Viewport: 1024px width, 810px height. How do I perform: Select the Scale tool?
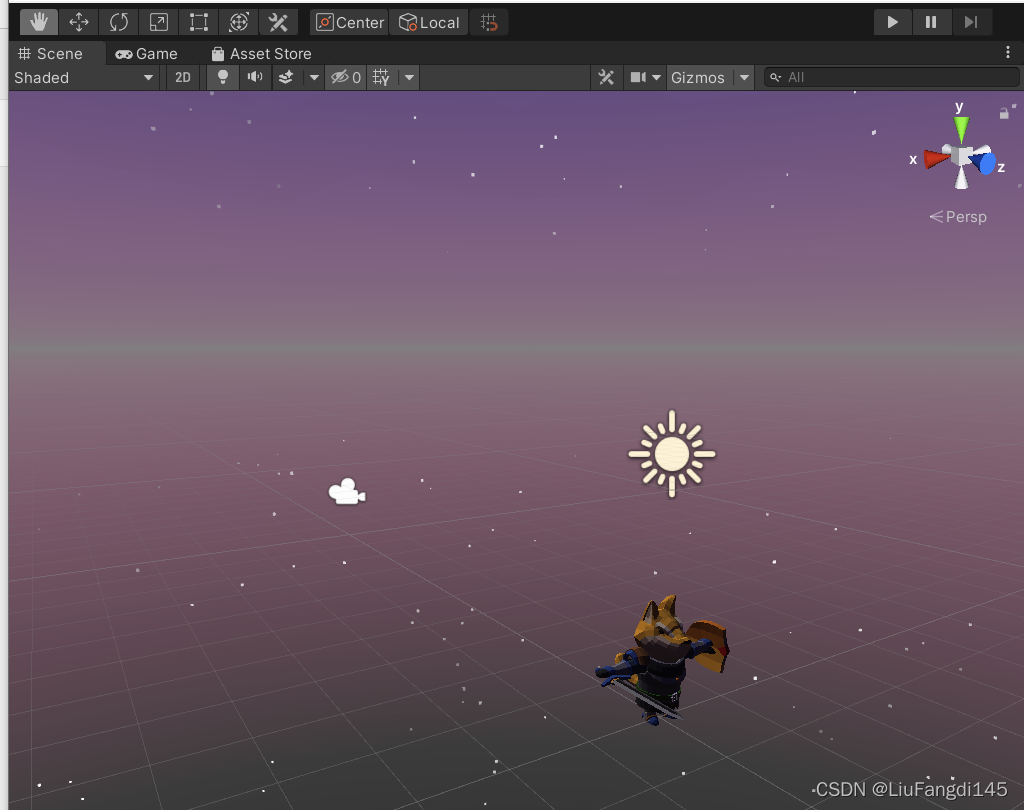click(159, 22)
